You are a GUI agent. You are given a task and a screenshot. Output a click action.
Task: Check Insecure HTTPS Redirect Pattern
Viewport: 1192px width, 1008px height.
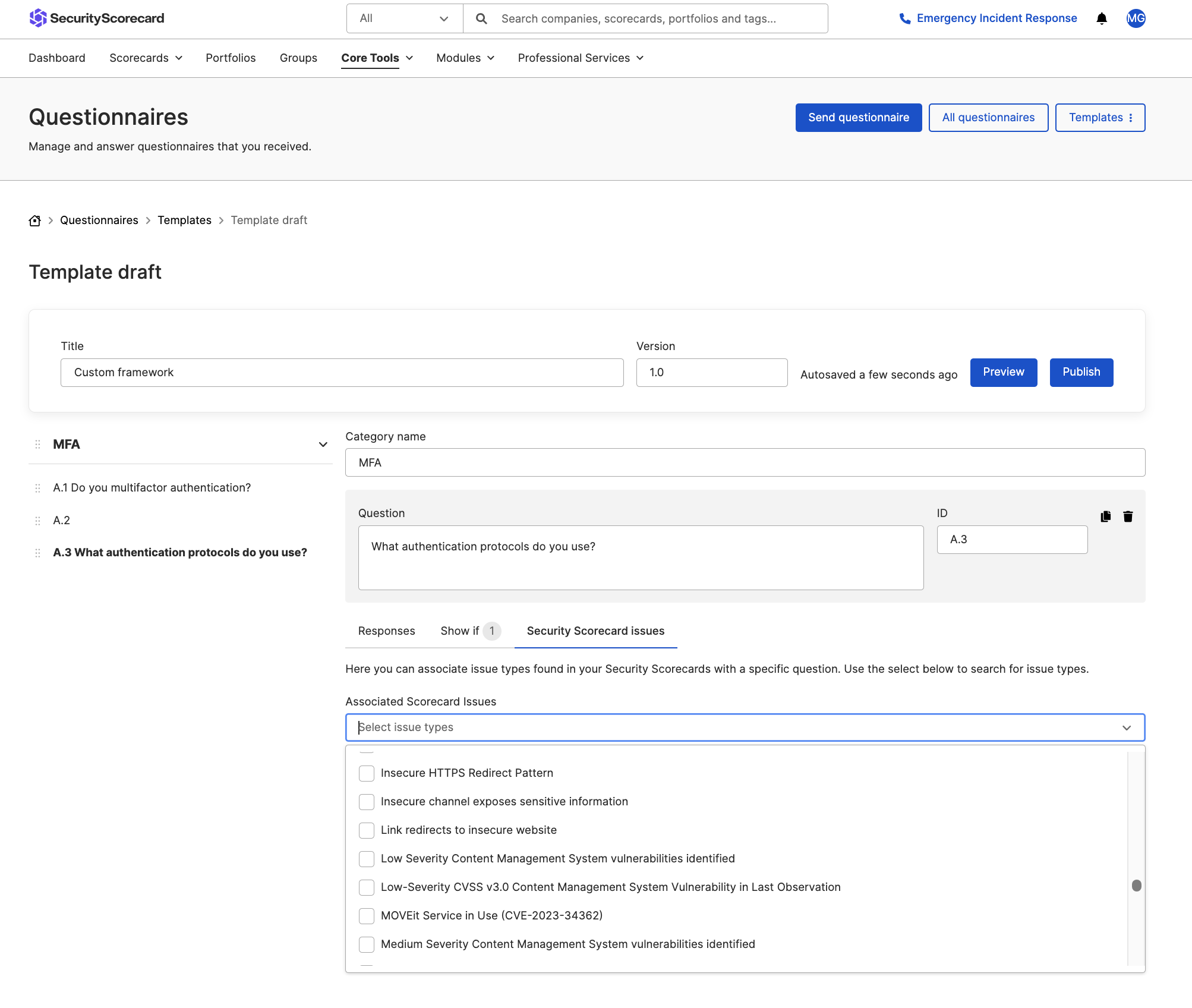[367, 773]
